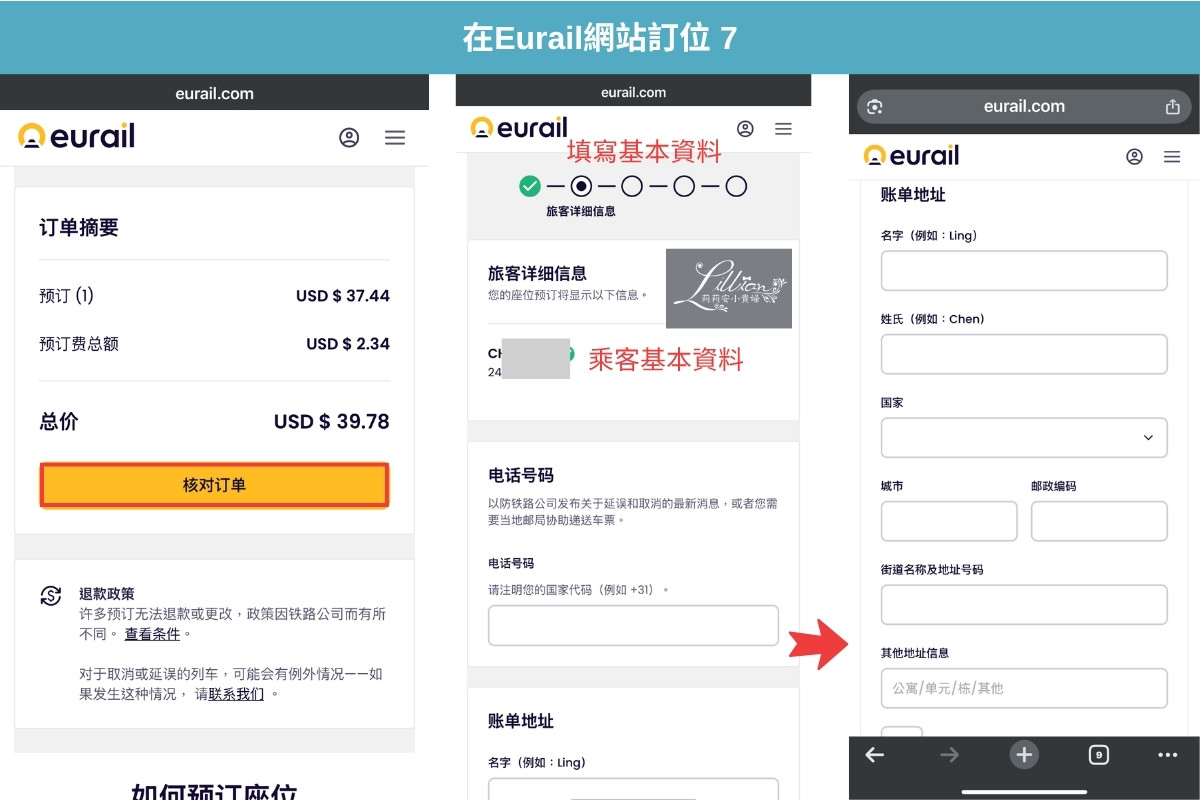Open tab switcher showing 9 tabs
The width and height of the screenshot is (1200, 800).
pyautogui.click(x=1098, y=755)
